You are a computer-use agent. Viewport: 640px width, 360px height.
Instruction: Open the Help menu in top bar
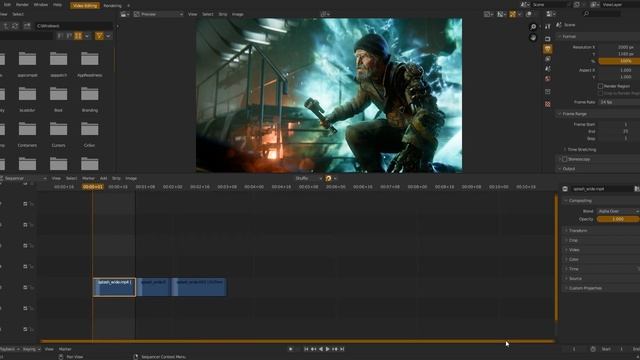[x=58, y=5]
